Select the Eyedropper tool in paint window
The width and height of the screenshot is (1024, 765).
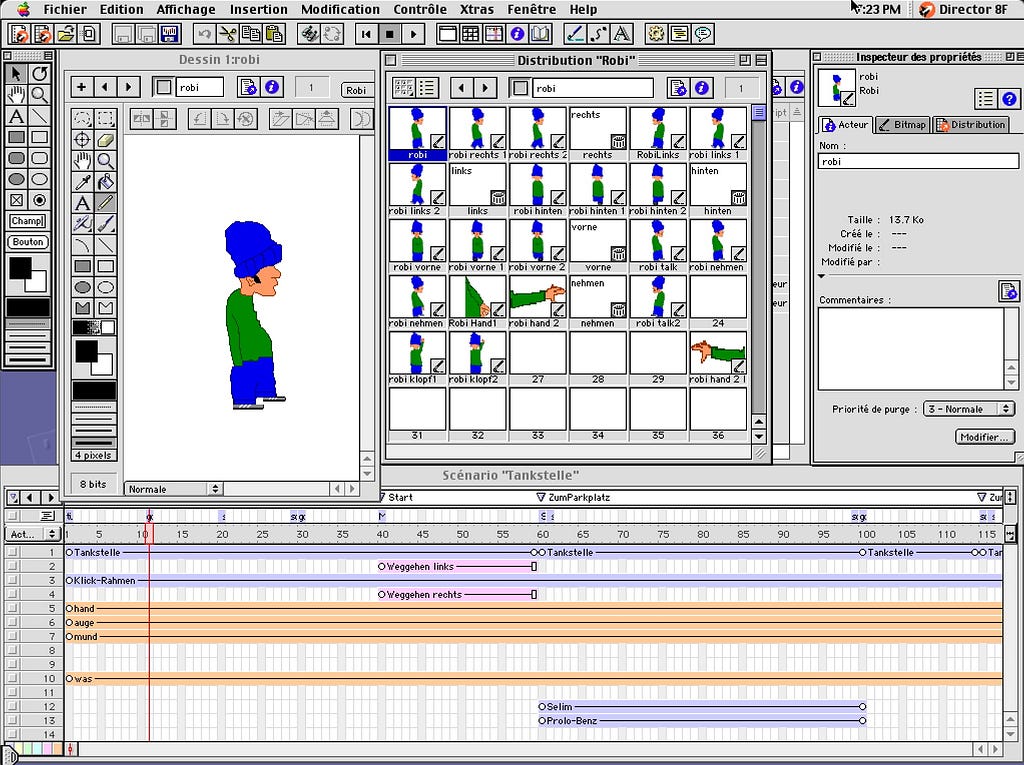[82, 182]
